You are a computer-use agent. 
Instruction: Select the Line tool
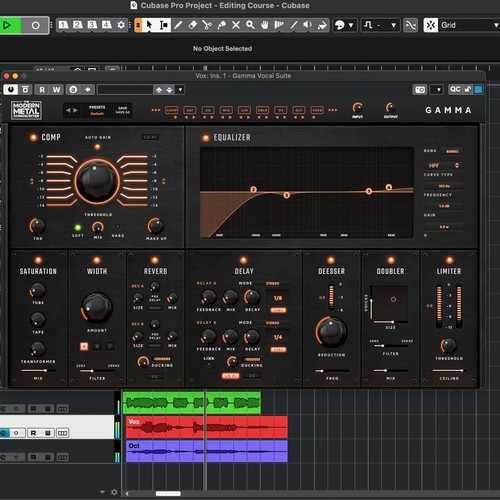click(x=293, y=25)
